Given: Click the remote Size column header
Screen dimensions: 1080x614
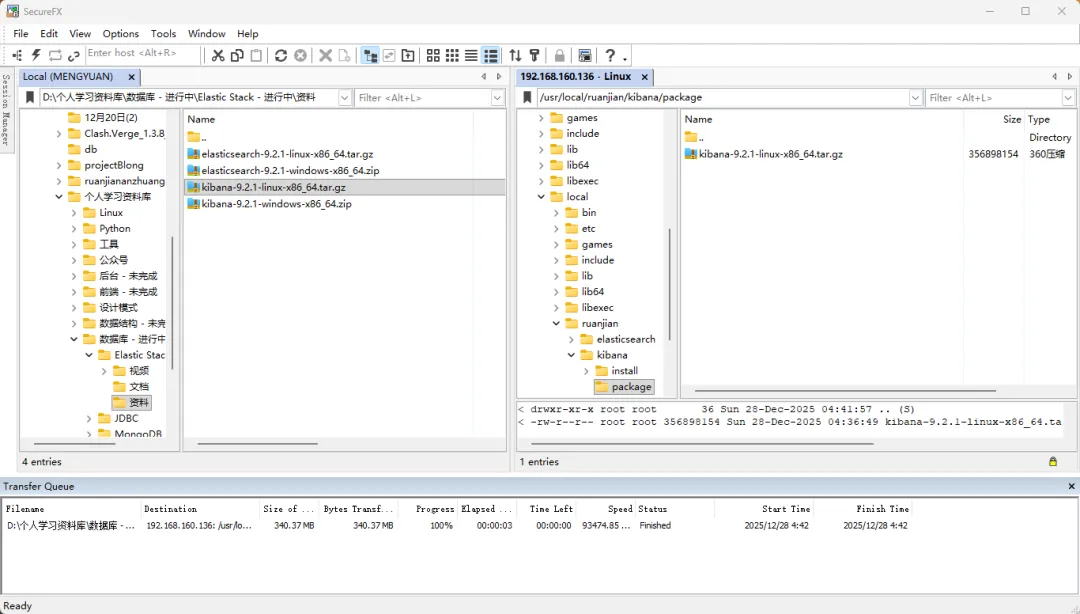Looking at the screenshot, I should point(993,119).
